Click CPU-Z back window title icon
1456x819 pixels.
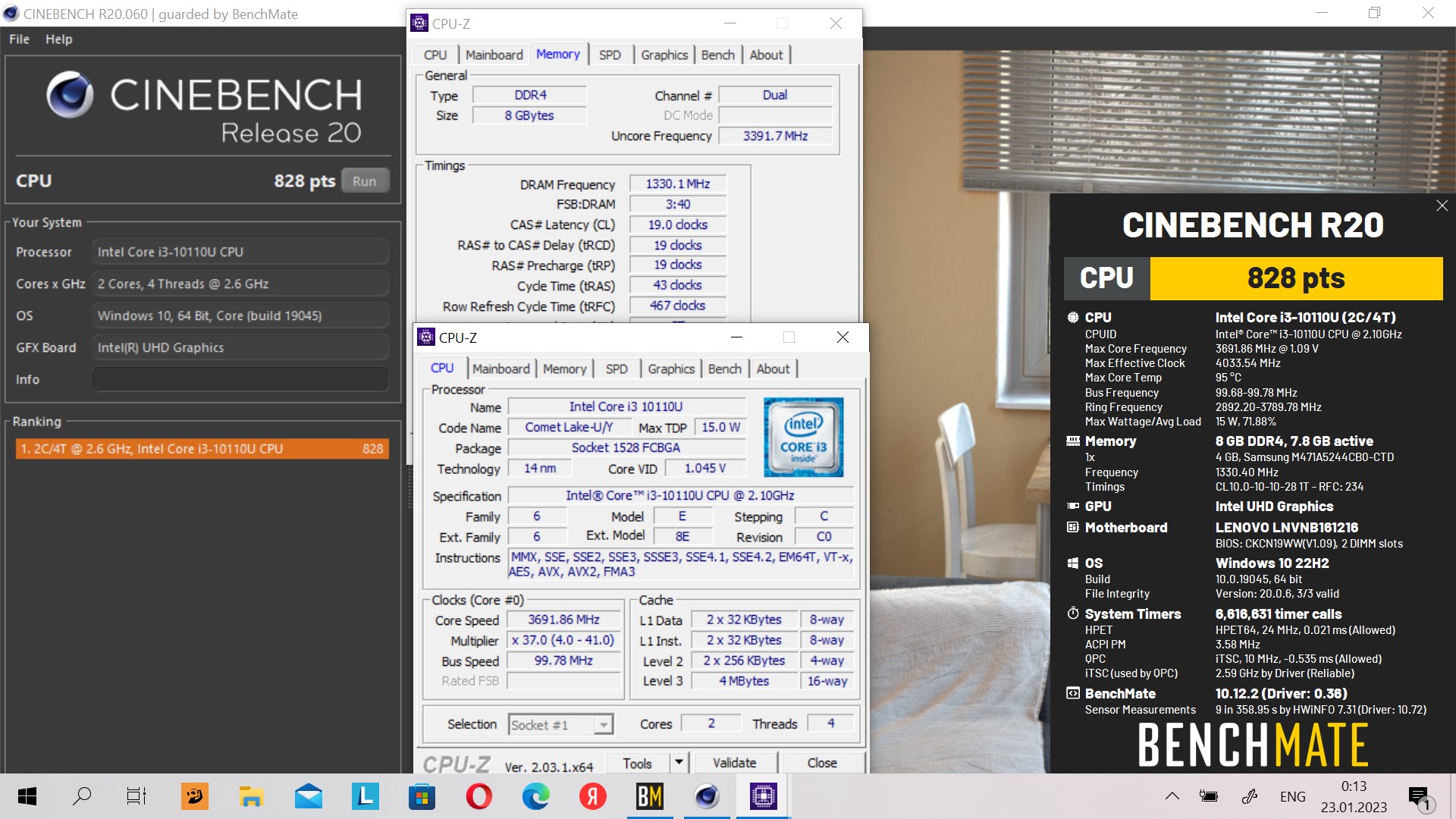pos(419,23)
